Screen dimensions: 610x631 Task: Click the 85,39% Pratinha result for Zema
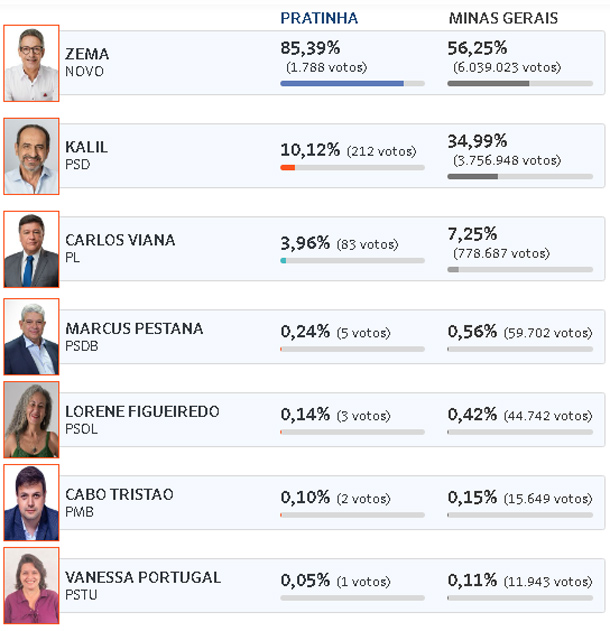click(x=310, y=48)
